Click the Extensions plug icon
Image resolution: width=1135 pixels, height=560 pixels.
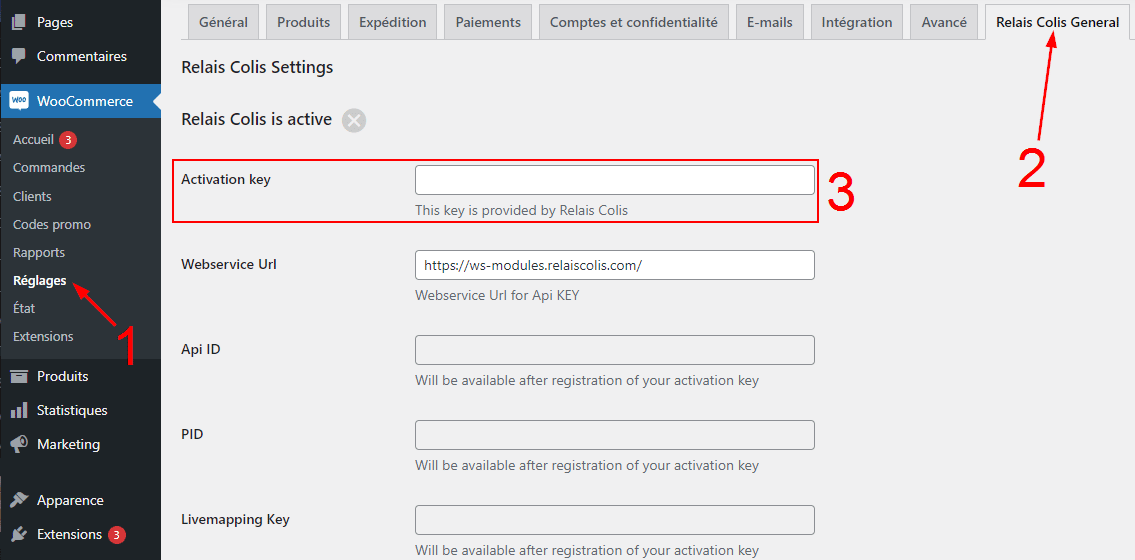(19, 534)
